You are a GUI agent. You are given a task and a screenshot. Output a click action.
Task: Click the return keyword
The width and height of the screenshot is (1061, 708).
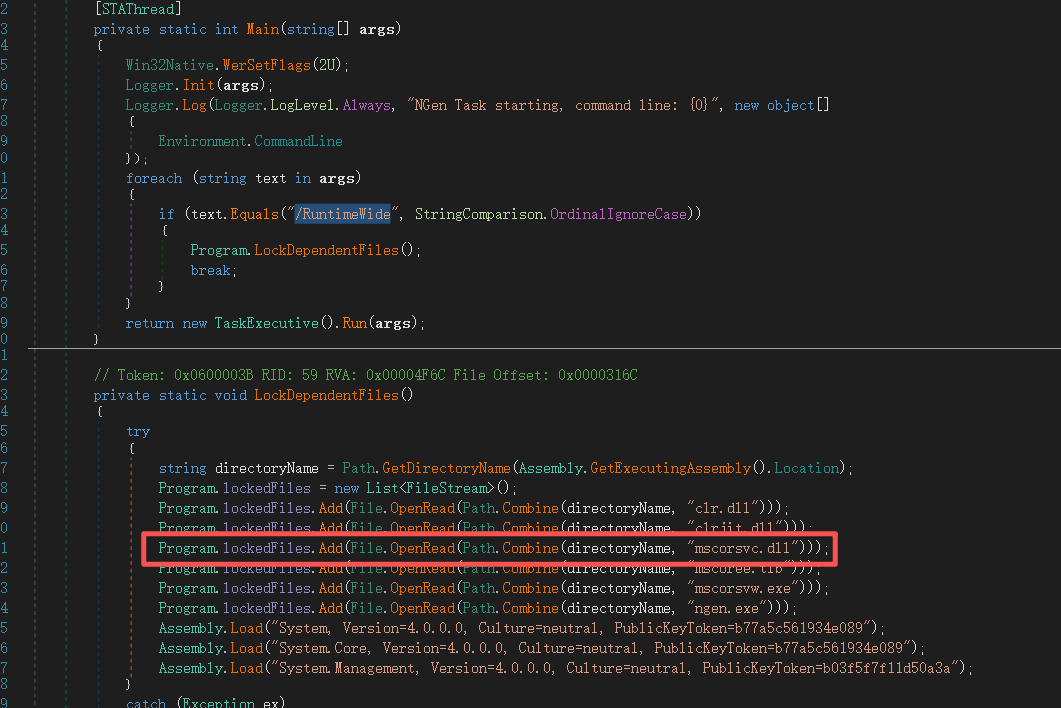coord(150,324)
